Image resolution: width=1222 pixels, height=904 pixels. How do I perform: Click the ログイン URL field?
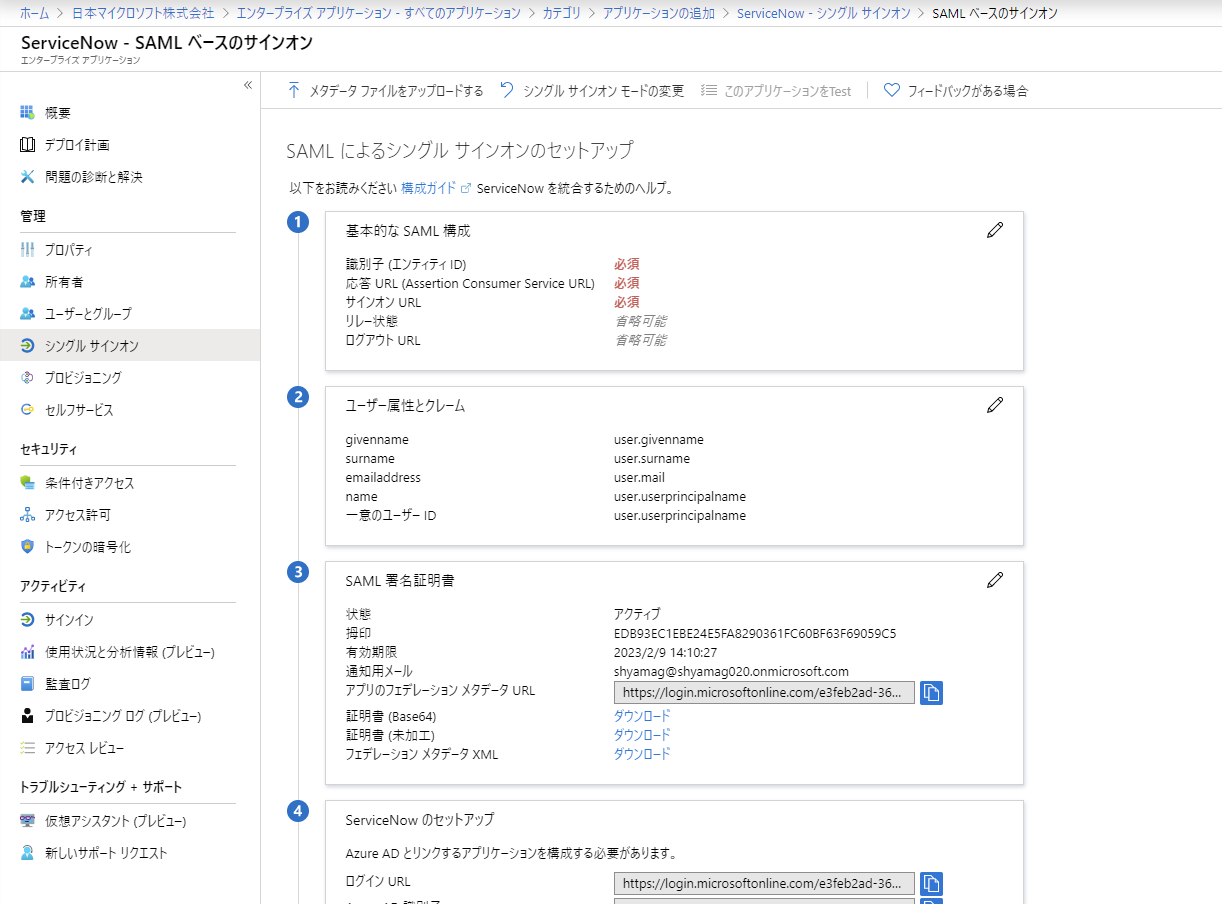pyautogui.click(x=764, y=884)
